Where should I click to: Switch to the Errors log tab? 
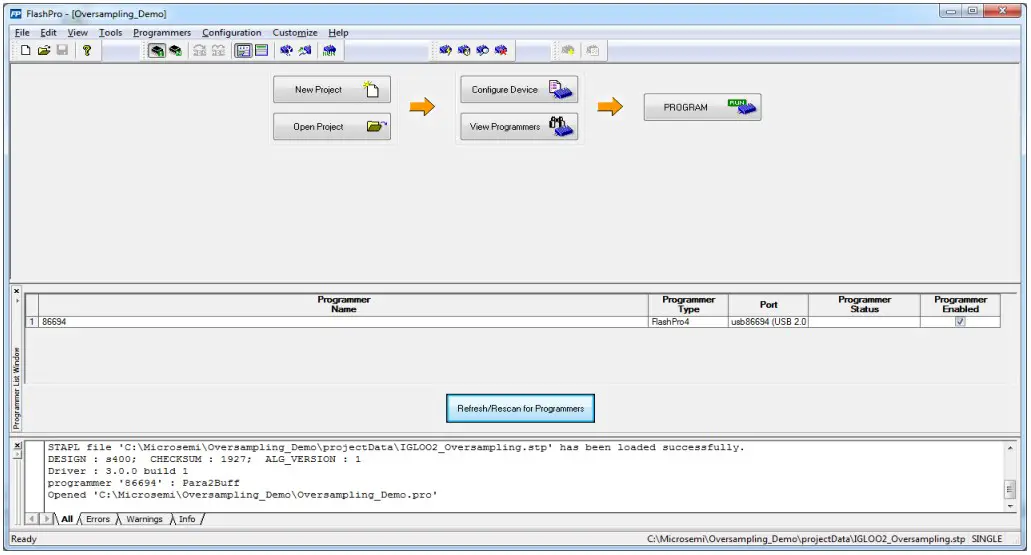pyautogui.click(x=98, y=519)
